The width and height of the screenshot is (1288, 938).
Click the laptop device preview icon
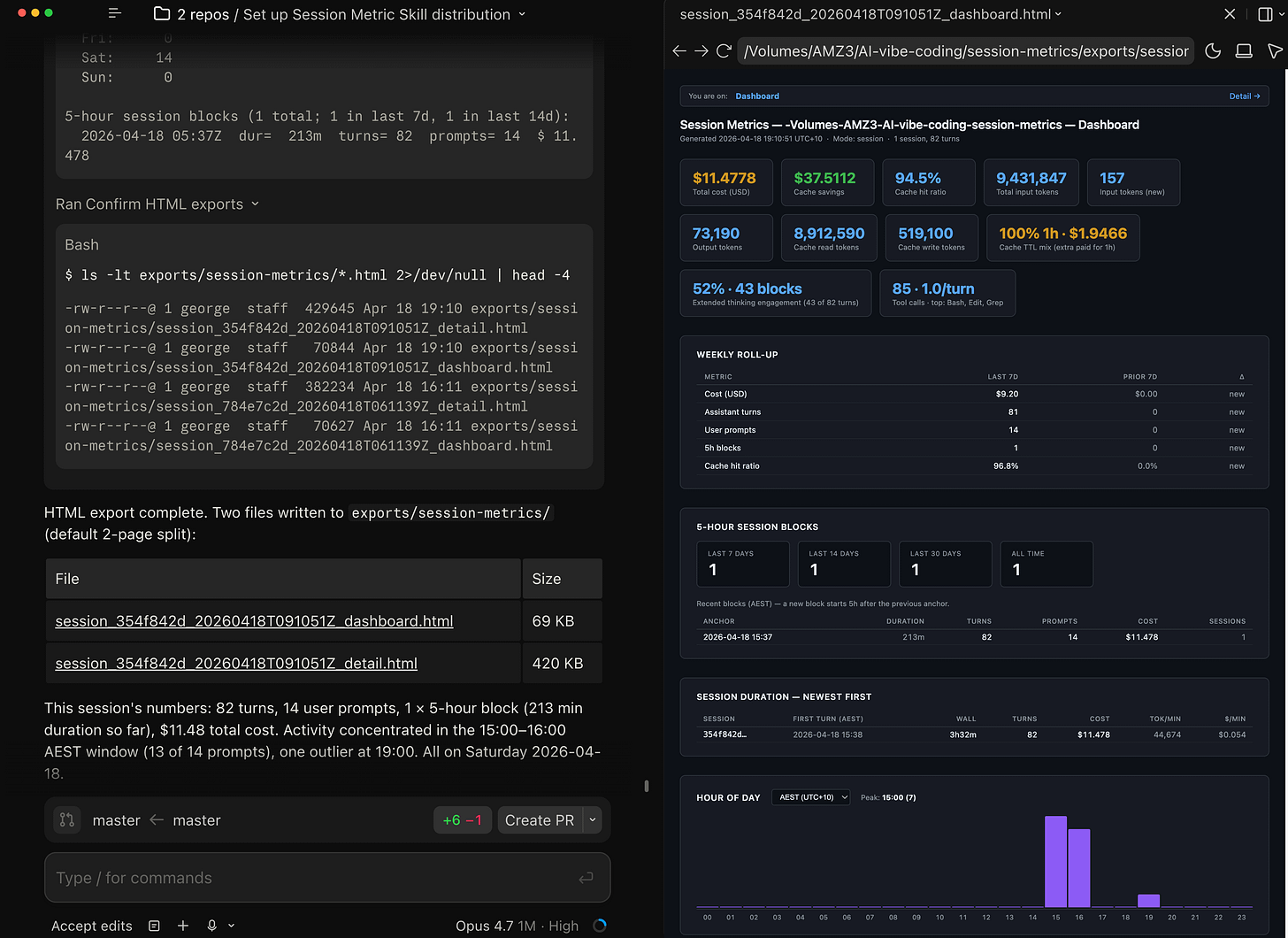[1244, 51]
